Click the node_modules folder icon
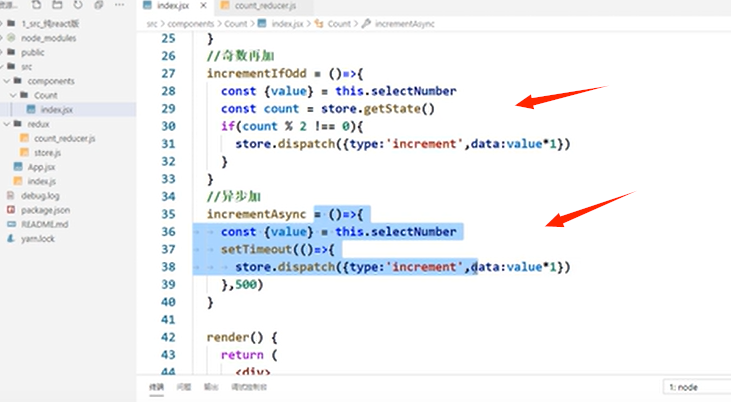Viewport: 731px width, 402px height. pos(11,38)
